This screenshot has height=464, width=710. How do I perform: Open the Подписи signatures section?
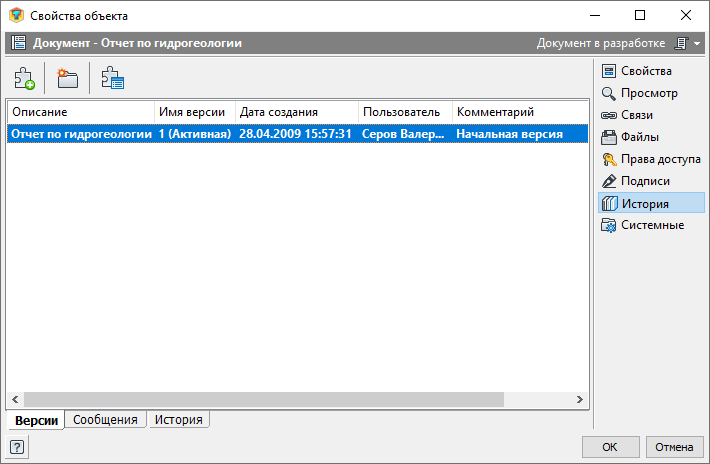(645, 181)
